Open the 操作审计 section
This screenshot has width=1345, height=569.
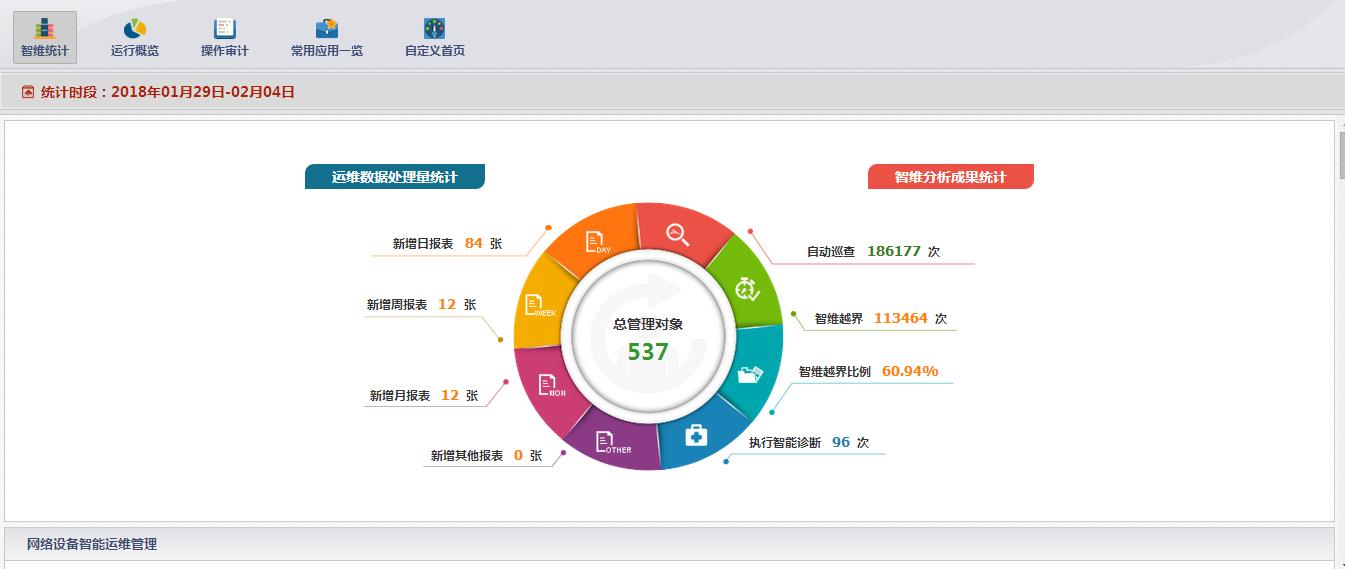(x=224, y=38)
